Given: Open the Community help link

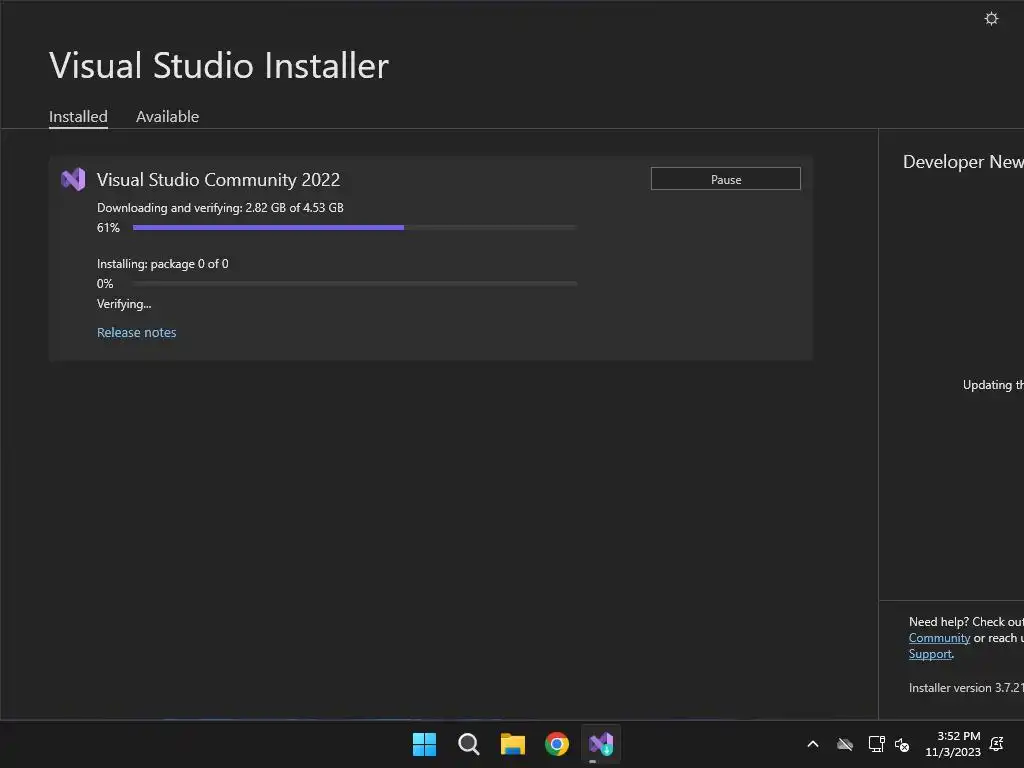Looking at the screenshot, I should pyautogui.click(x=939, y=638).
